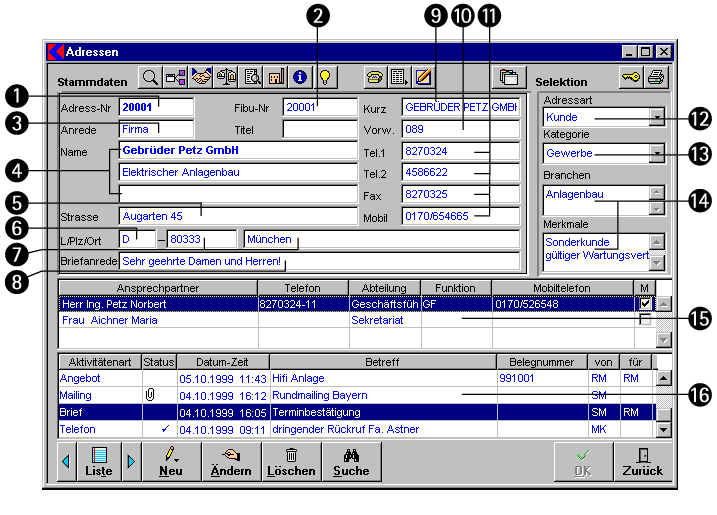The image size is (717, 515).
Task: Click the light bulb icon
Action: pos(324,77)
